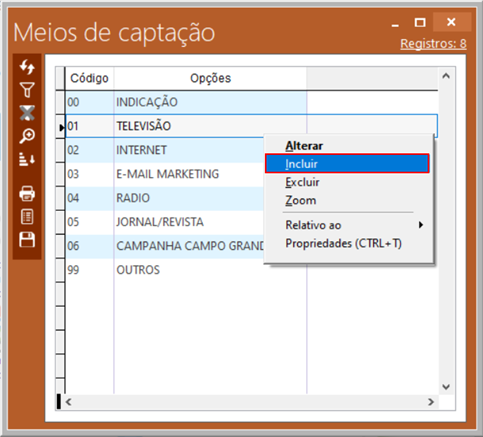
Task: Click the sort order icon
Action: (27, 159)
